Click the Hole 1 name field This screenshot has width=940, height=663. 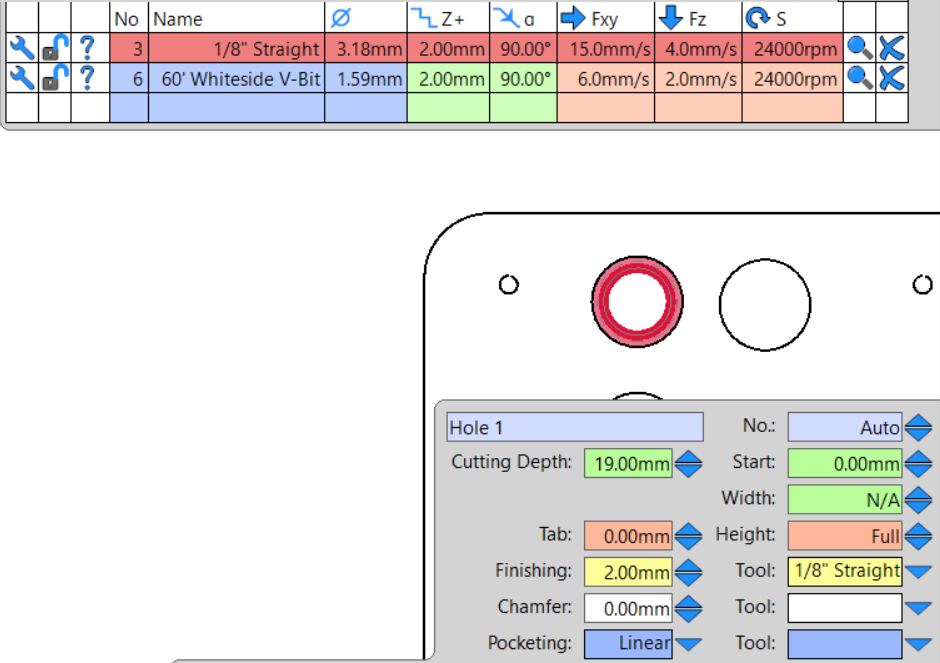[x=575, y=427]
